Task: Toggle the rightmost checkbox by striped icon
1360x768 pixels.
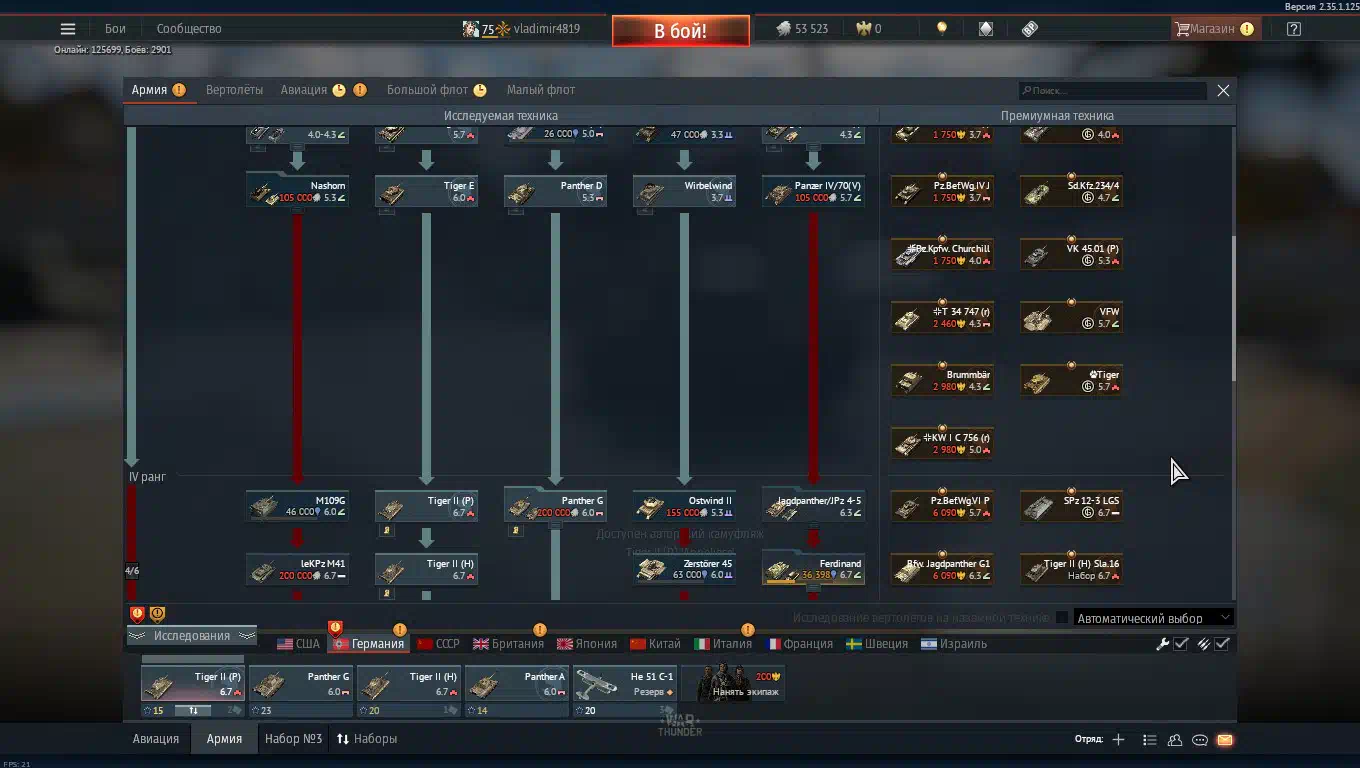Action: pos(1222,644)
